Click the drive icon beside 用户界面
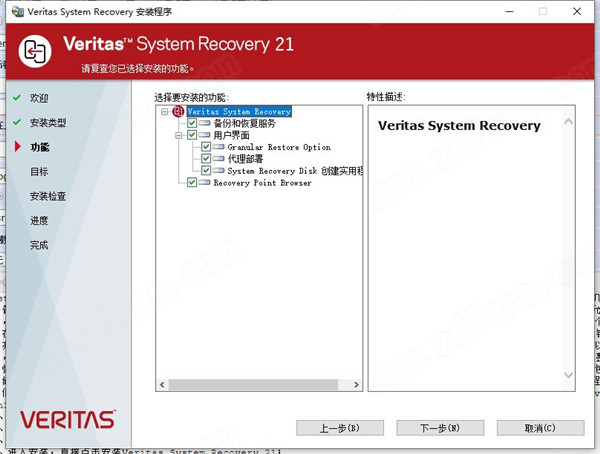The width and height of the screenshot is (600, 454). click(204, 135)
